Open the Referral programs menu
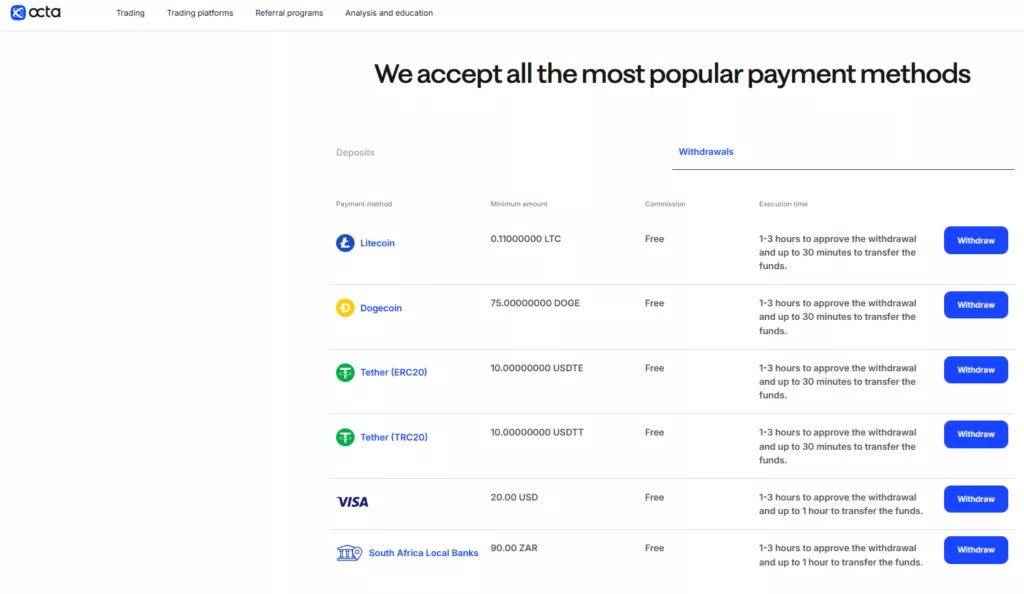This screenshot has height=594, width=1024. click(x=289, y=13)
